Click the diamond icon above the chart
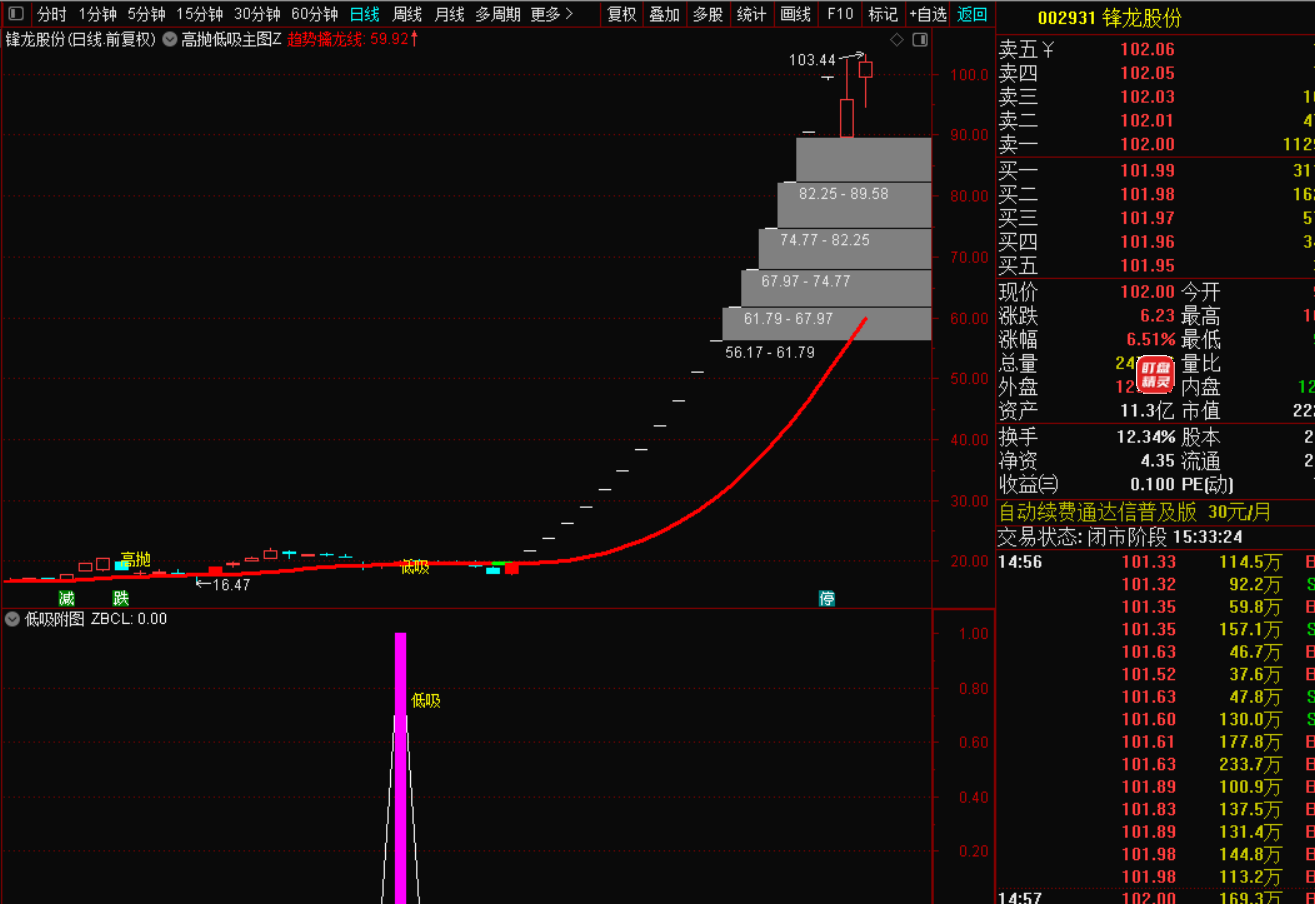The height and width of the screenshot is (904, 1315). point(897,40)
